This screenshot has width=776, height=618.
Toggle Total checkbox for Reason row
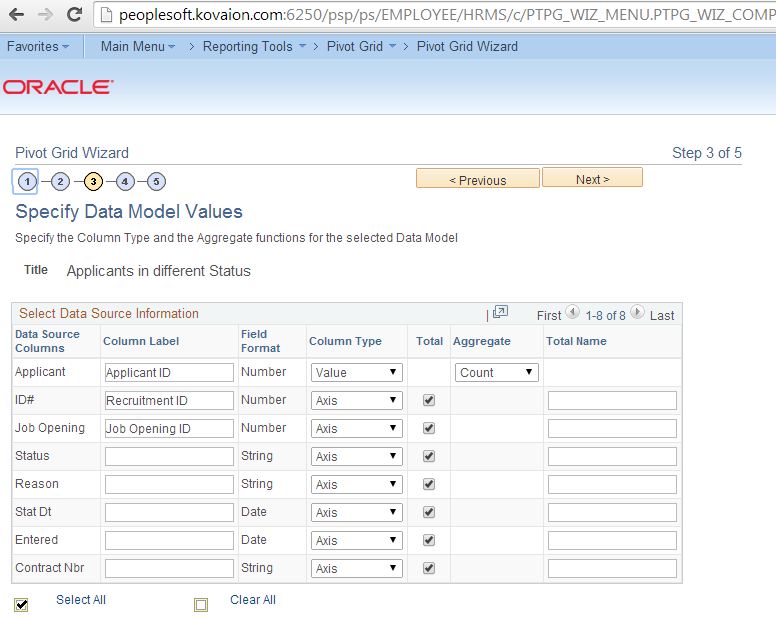[x=429, y=484]
